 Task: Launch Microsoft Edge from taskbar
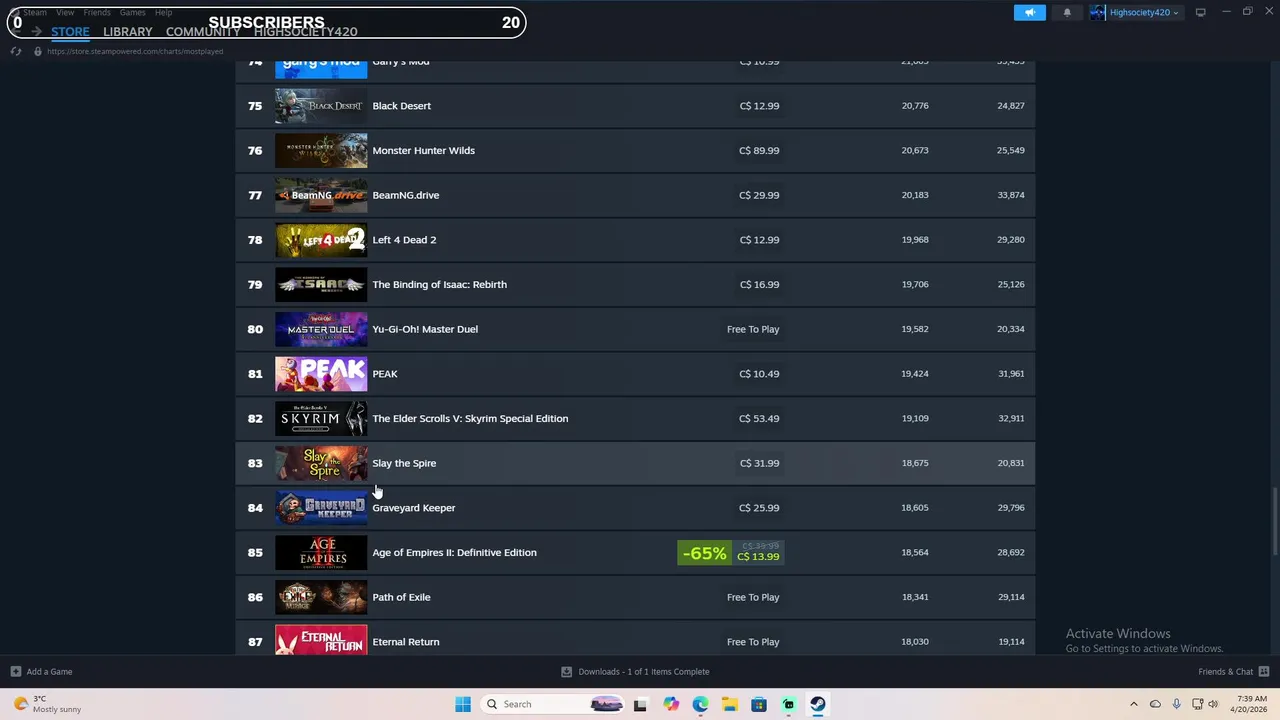(x=700, y=704)
